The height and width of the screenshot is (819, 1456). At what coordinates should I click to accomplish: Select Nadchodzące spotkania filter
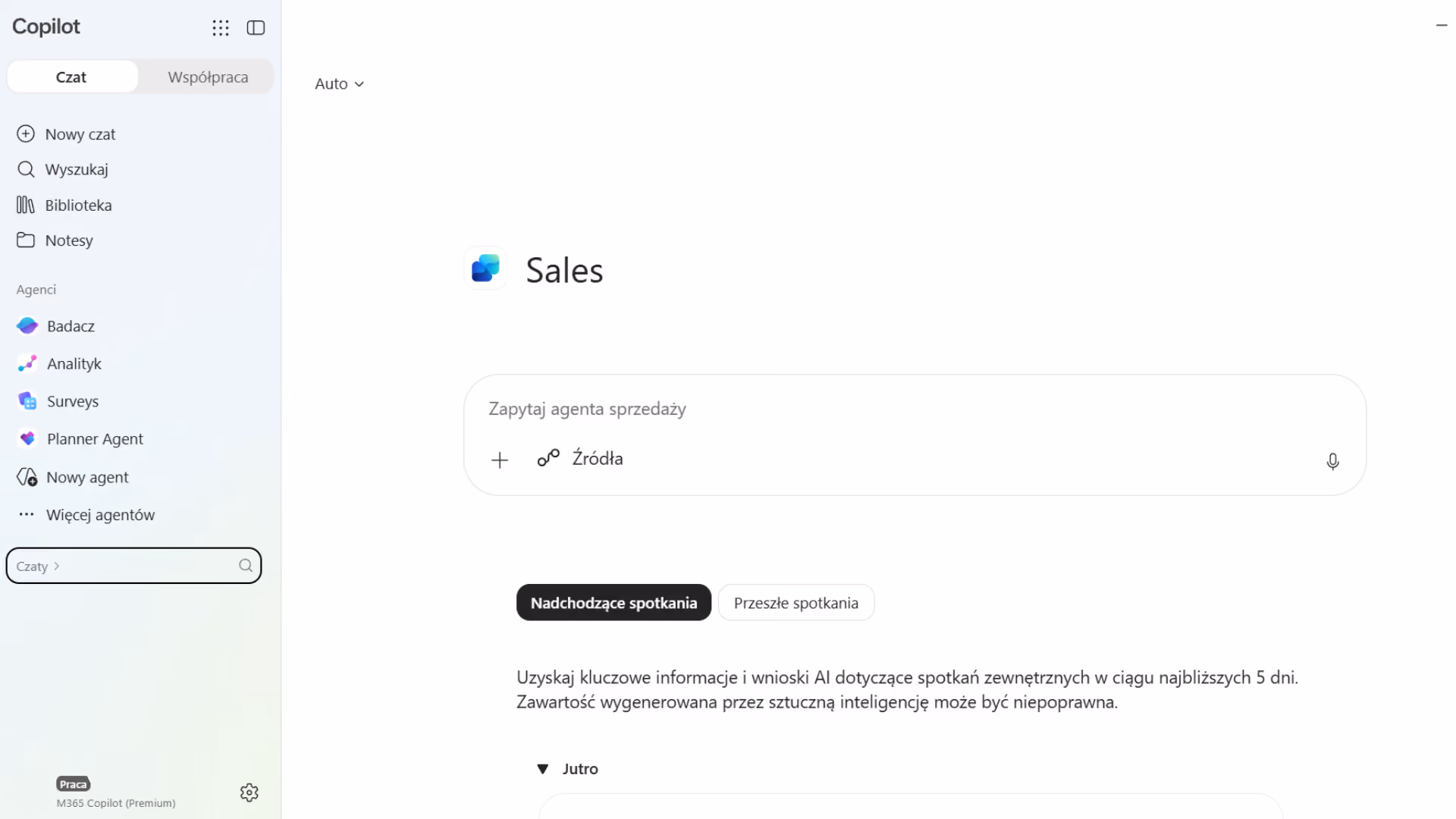click(x=613, y=603)
